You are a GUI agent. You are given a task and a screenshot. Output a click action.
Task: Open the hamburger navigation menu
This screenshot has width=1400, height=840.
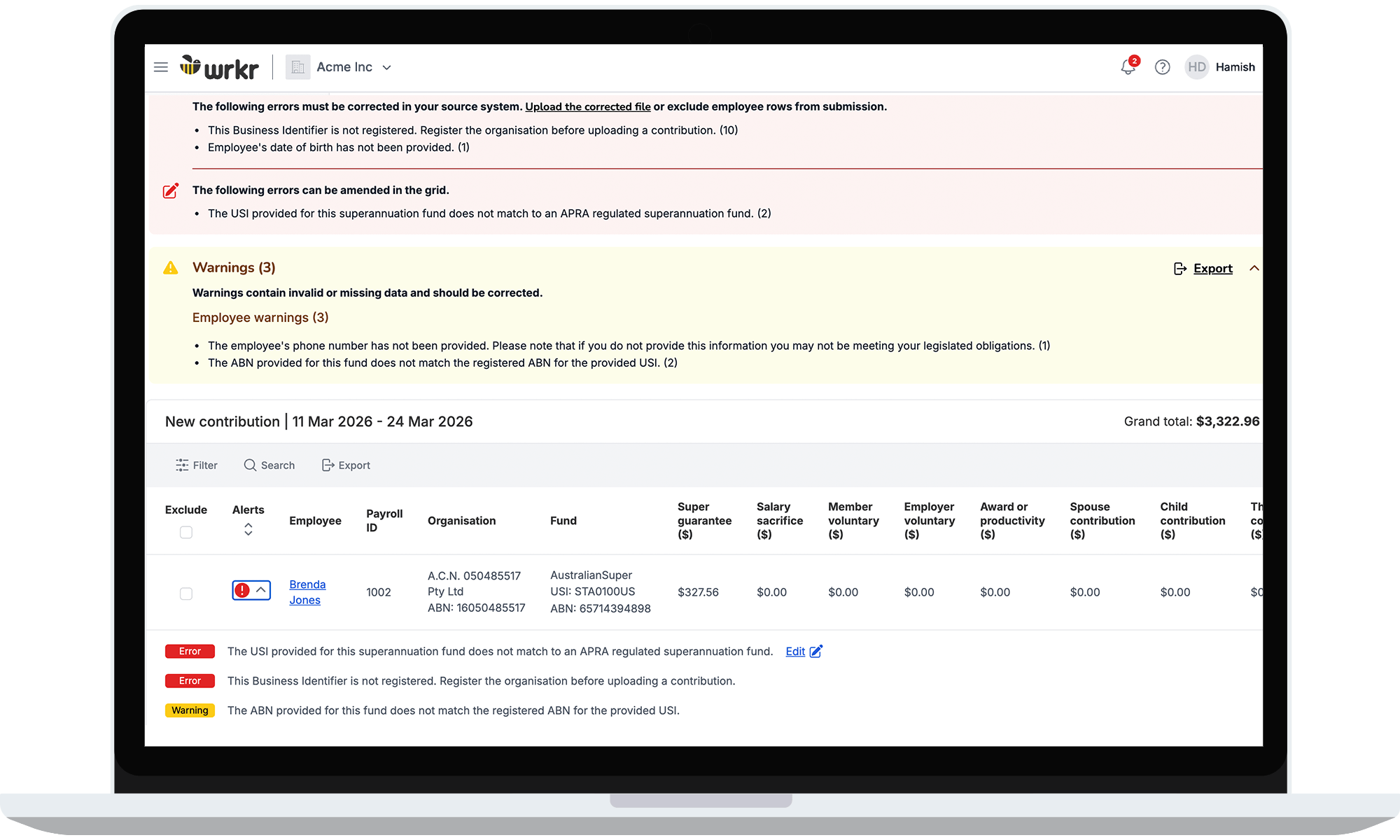(x=160, y=67)
